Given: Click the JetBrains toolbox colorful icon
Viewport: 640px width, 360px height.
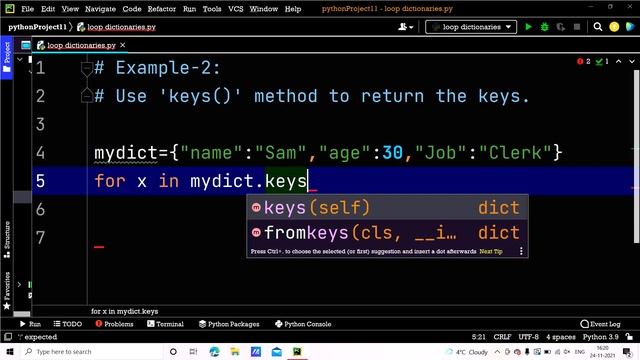Looking at the screenshot, I should [x=630, y=27].
